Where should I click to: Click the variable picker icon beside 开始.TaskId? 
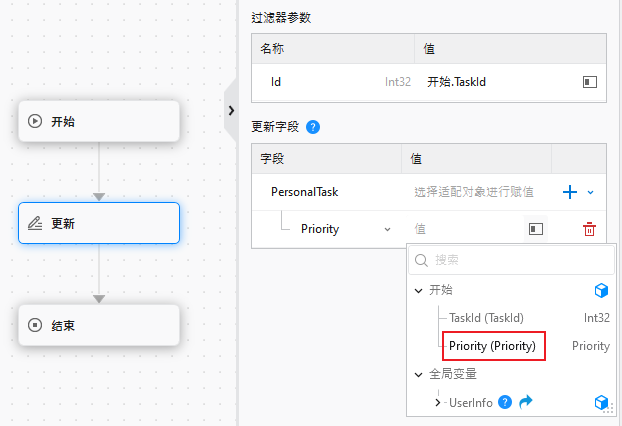click(589, 82)
